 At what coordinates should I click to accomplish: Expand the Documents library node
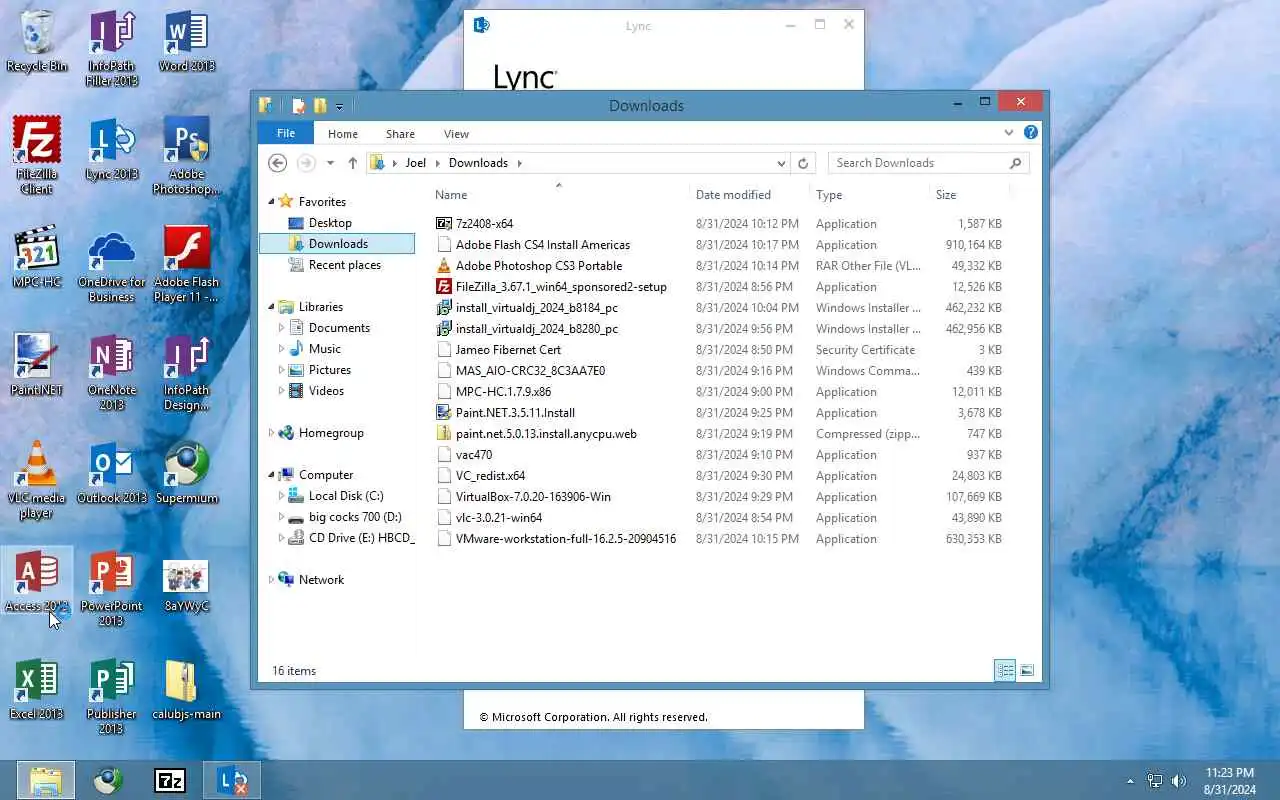coord(281,328)
